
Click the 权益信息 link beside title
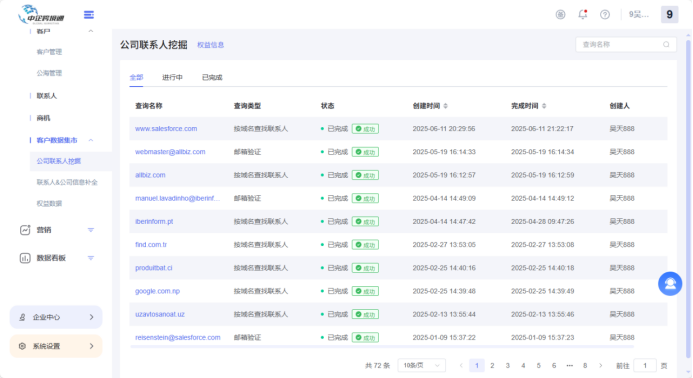pos(210,45)
